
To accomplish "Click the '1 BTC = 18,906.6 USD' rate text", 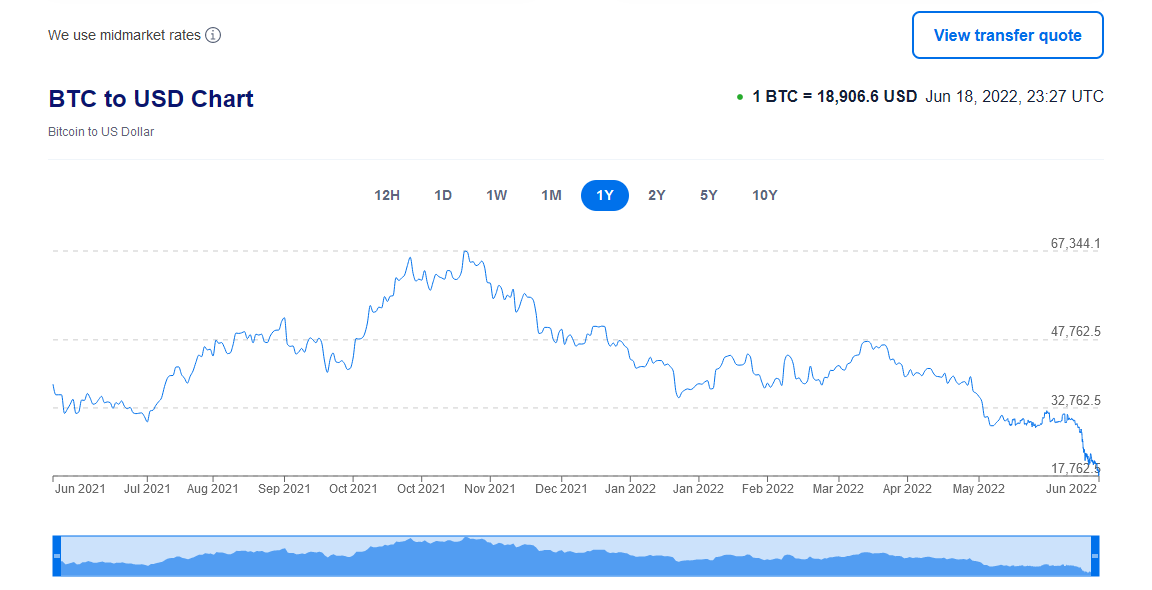I will coord(835,96).
